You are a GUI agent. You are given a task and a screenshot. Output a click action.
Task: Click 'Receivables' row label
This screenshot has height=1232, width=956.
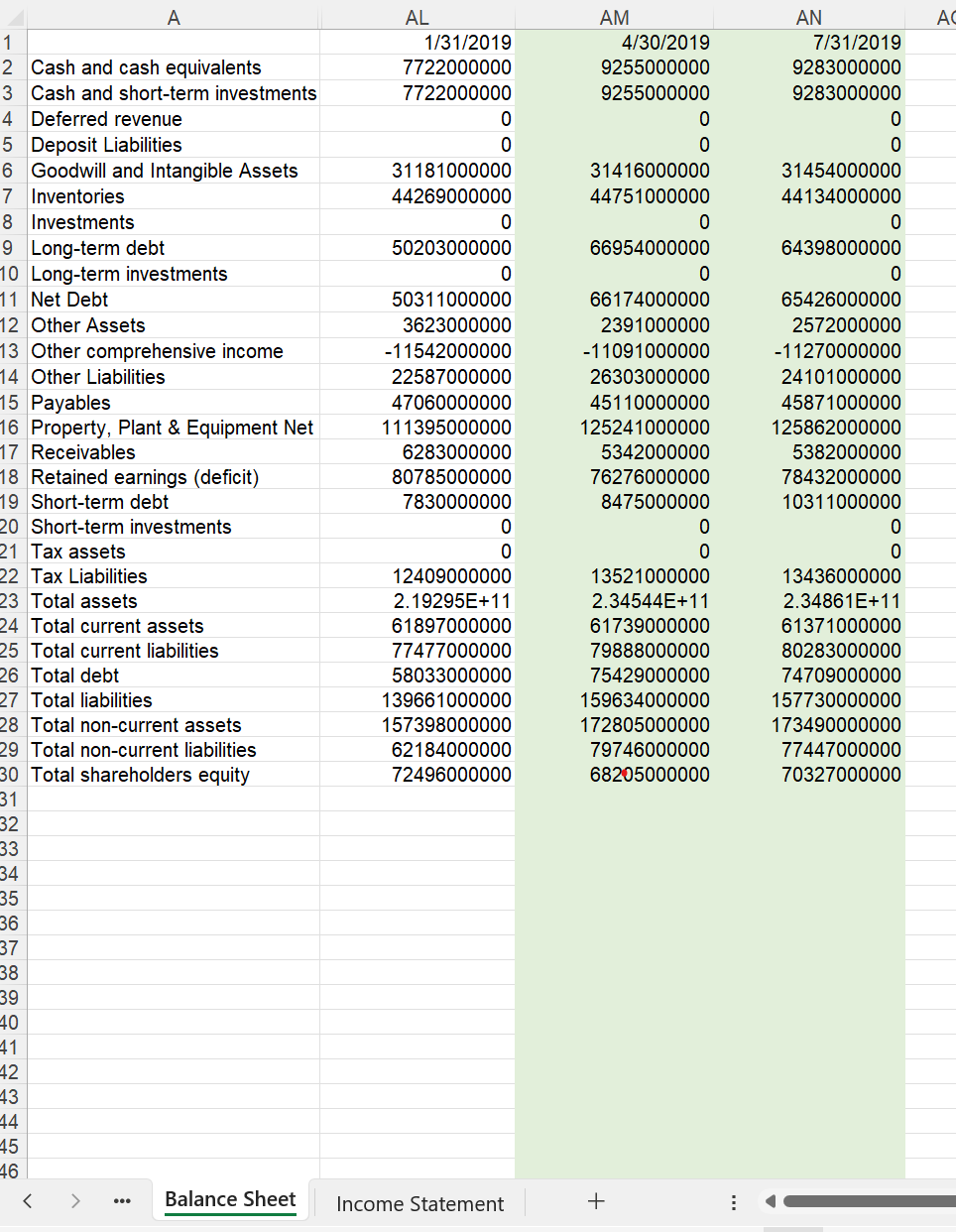click(x=82, y=452)
